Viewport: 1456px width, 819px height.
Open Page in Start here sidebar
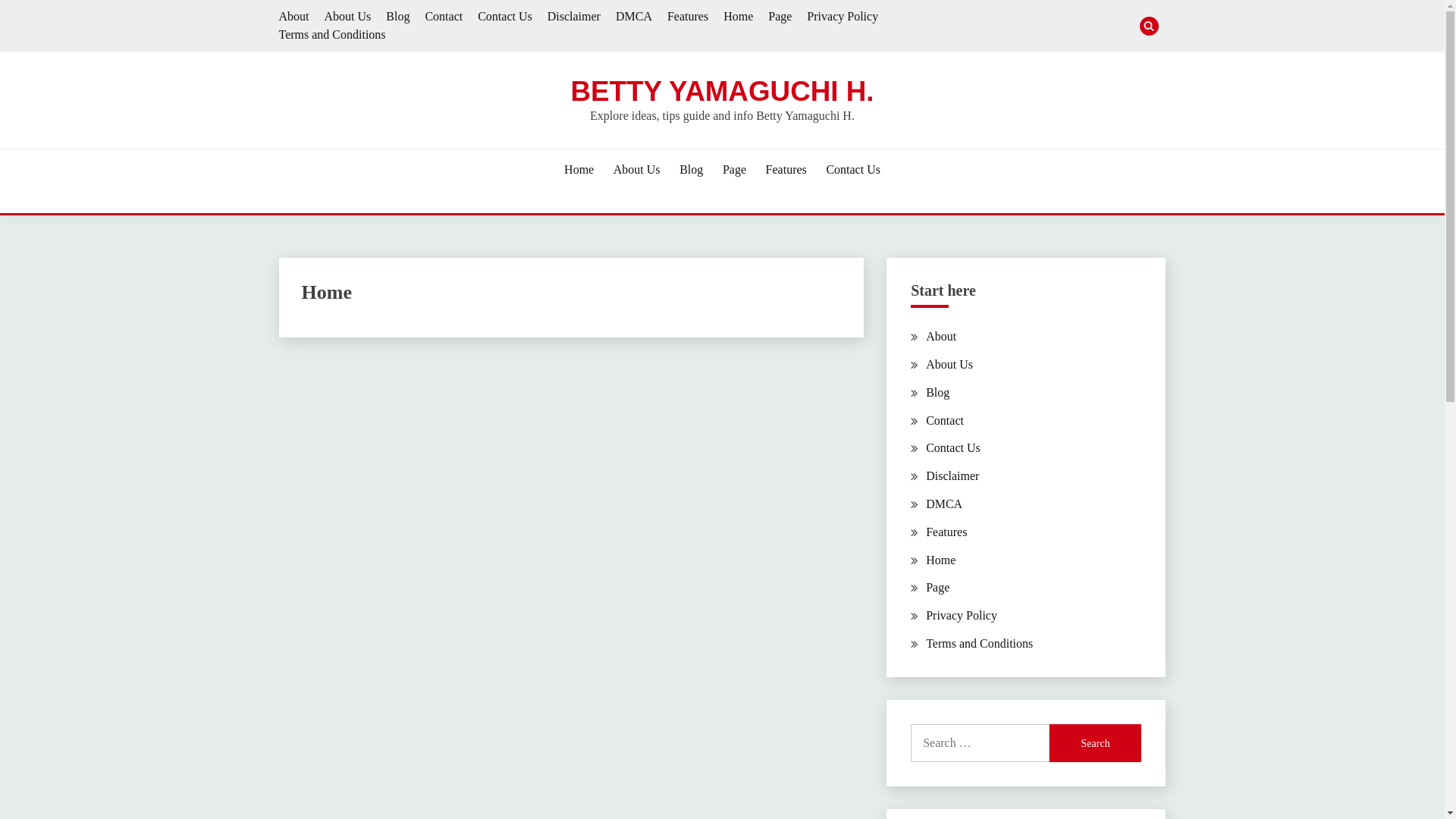tap(937, 588)
